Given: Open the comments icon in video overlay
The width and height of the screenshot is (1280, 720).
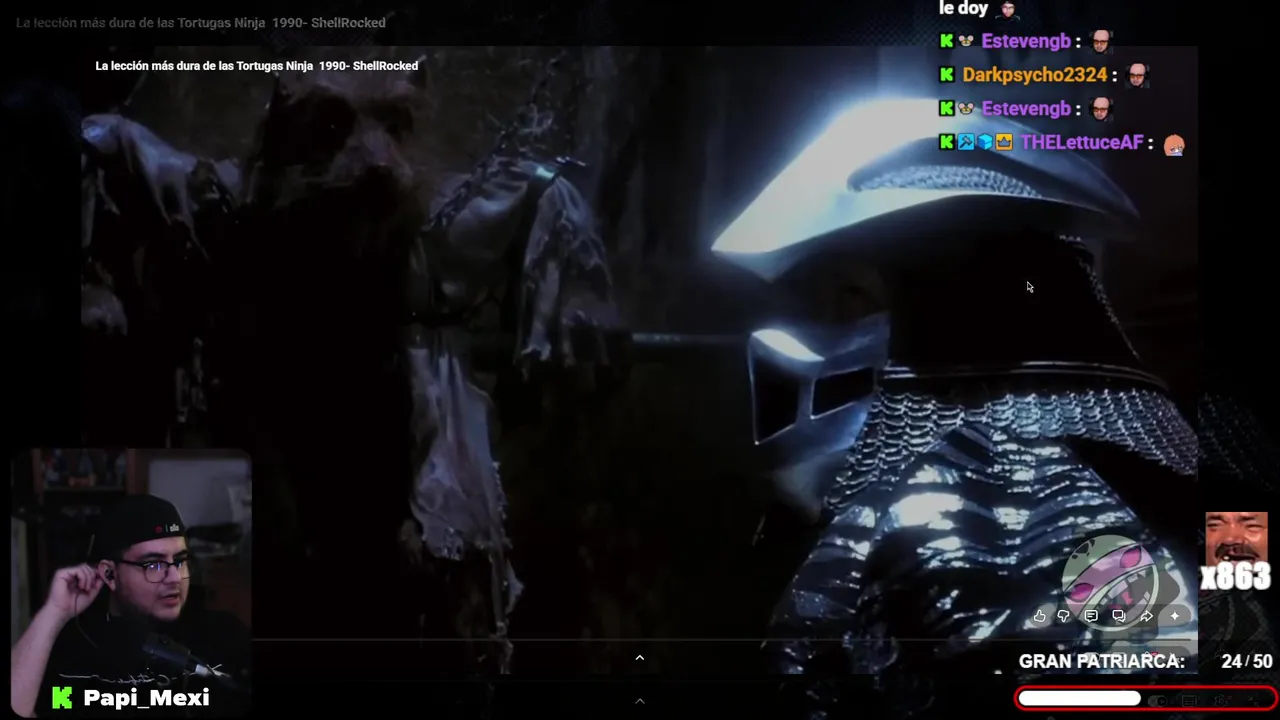Looking at the screenshot, I should (x=1091, y=616).
